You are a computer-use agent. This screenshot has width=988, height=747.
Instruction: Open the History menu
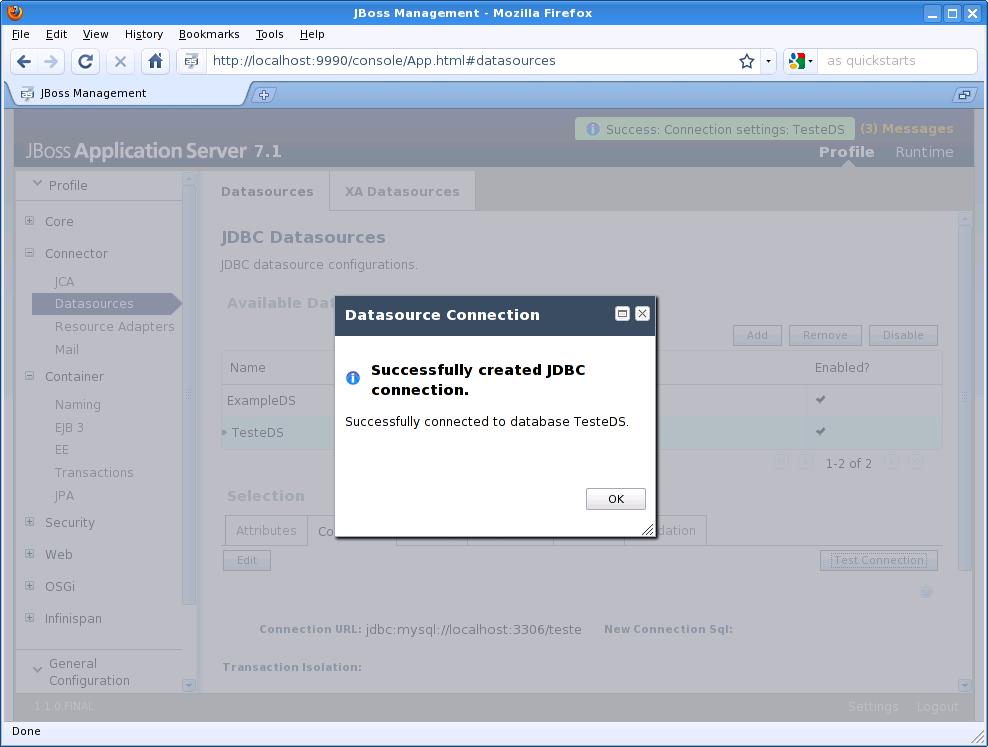tap(144, 34)
